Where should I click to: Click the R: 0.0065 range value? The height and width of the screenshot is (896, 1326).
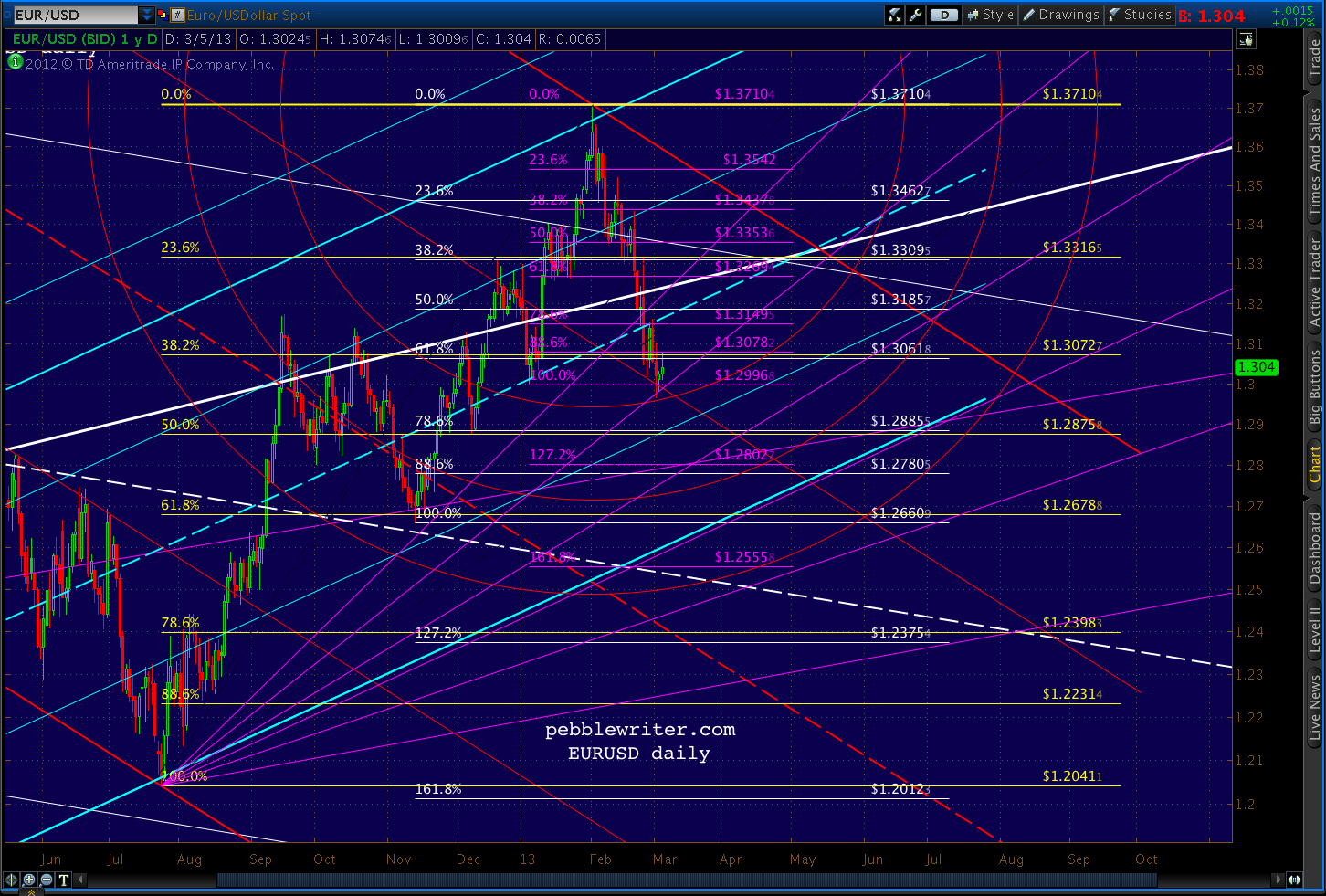(x=570, y=39)
